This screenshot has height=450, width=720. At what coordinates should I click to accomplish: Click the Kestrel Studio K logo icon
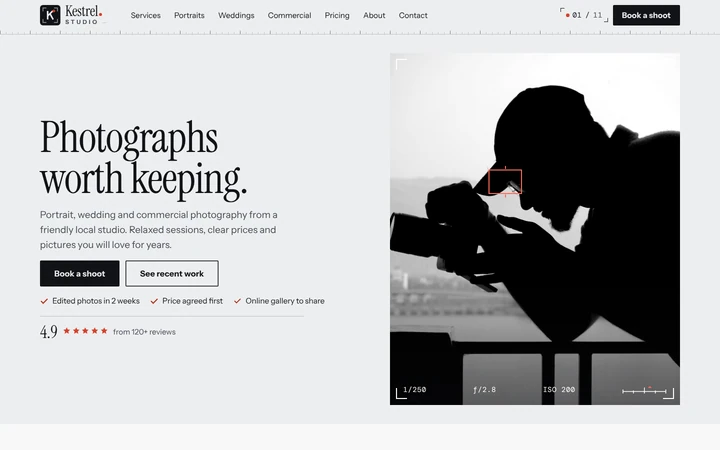tap(50, 15)
